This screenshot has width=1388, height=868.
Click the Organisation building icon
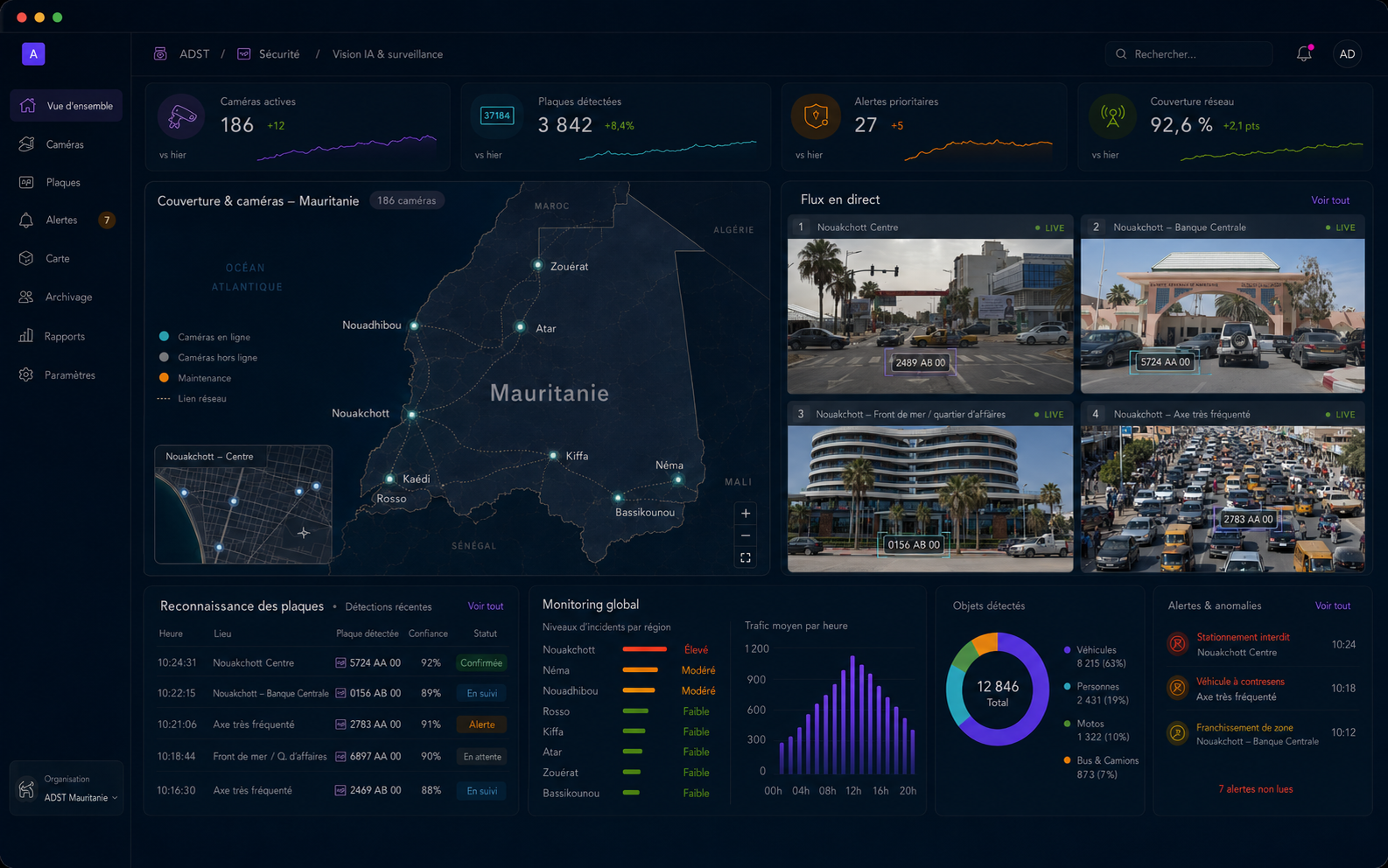coord(26,789)
